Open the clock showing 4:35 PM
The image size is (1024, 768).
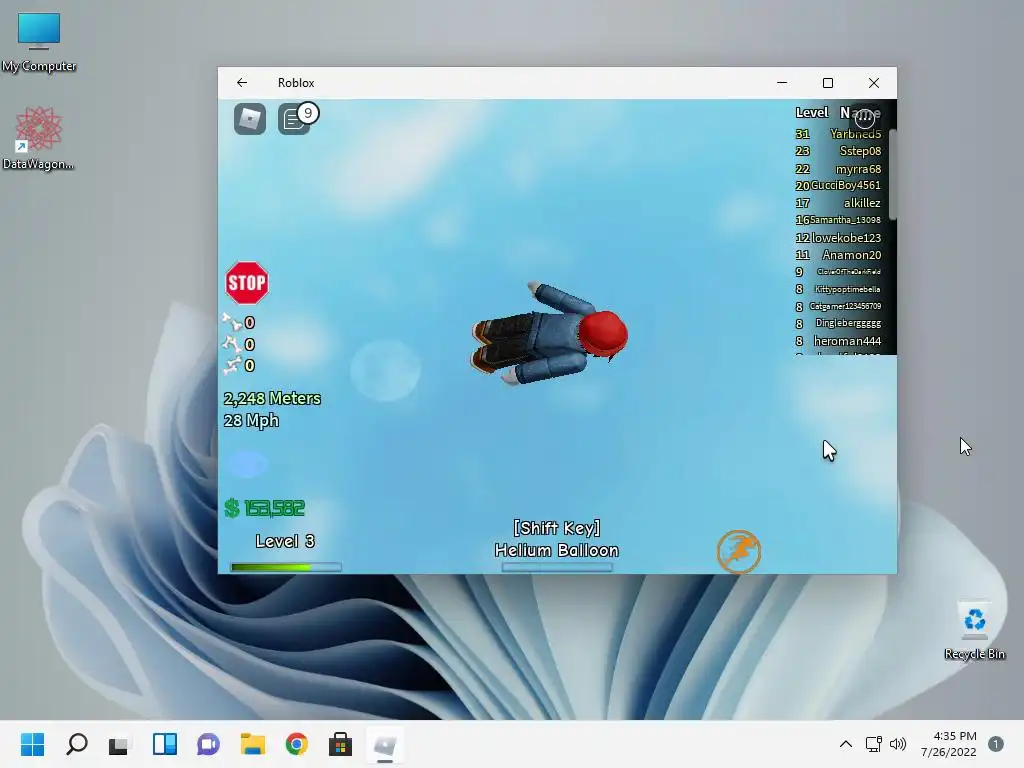(x=949, y=744)
